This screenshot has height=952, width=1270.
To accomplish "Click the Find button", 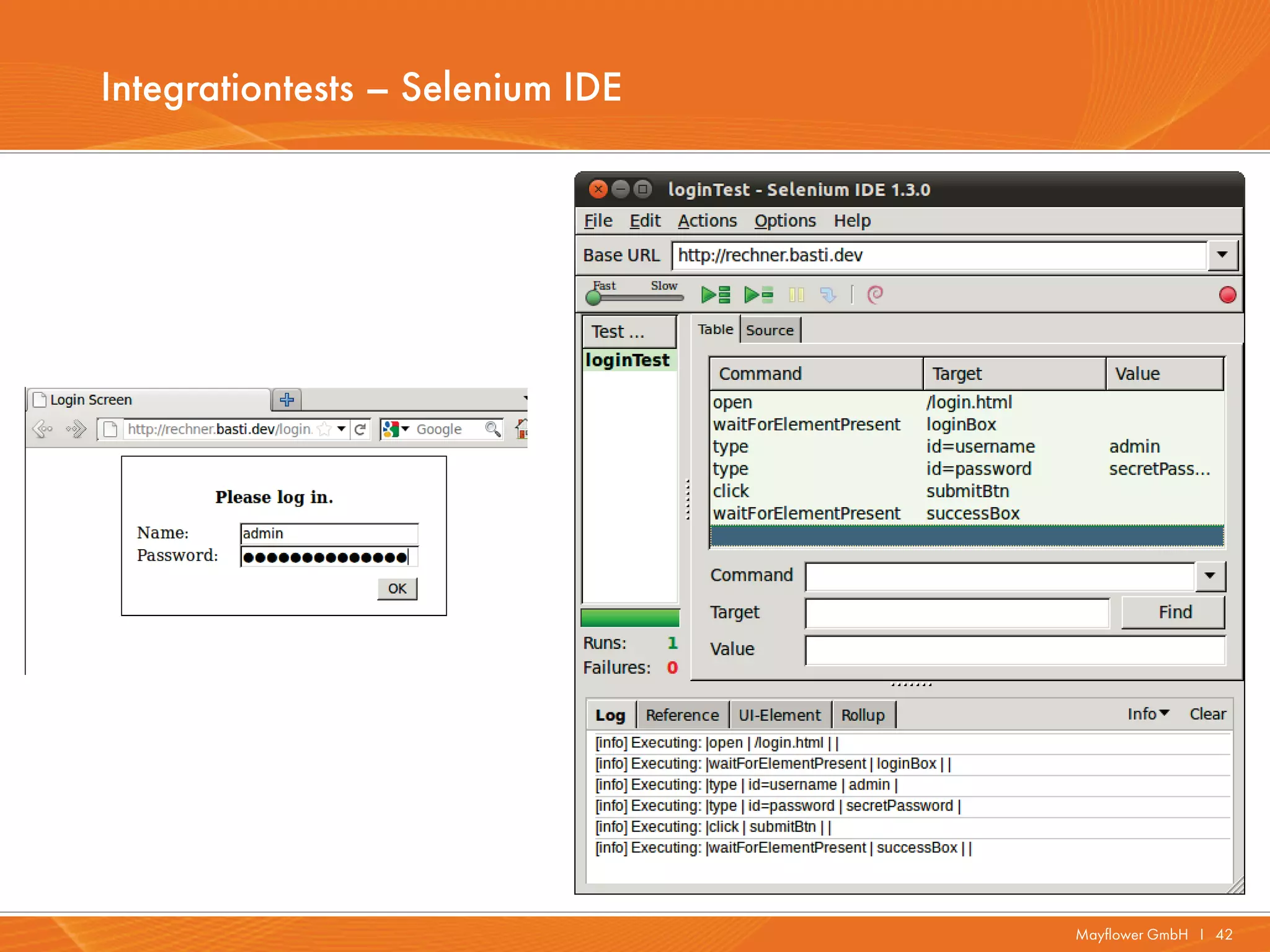I will (1174, 612).
